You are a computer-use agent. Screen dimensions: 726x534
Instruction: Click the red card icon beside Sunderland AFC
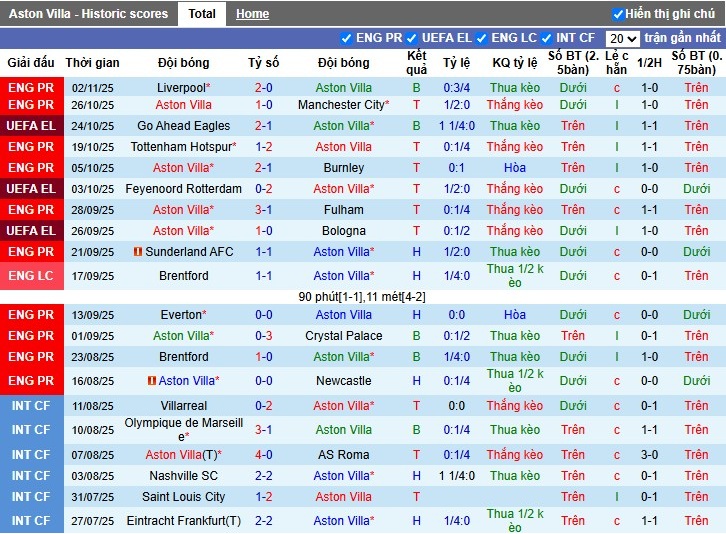(x=138, y=252)
